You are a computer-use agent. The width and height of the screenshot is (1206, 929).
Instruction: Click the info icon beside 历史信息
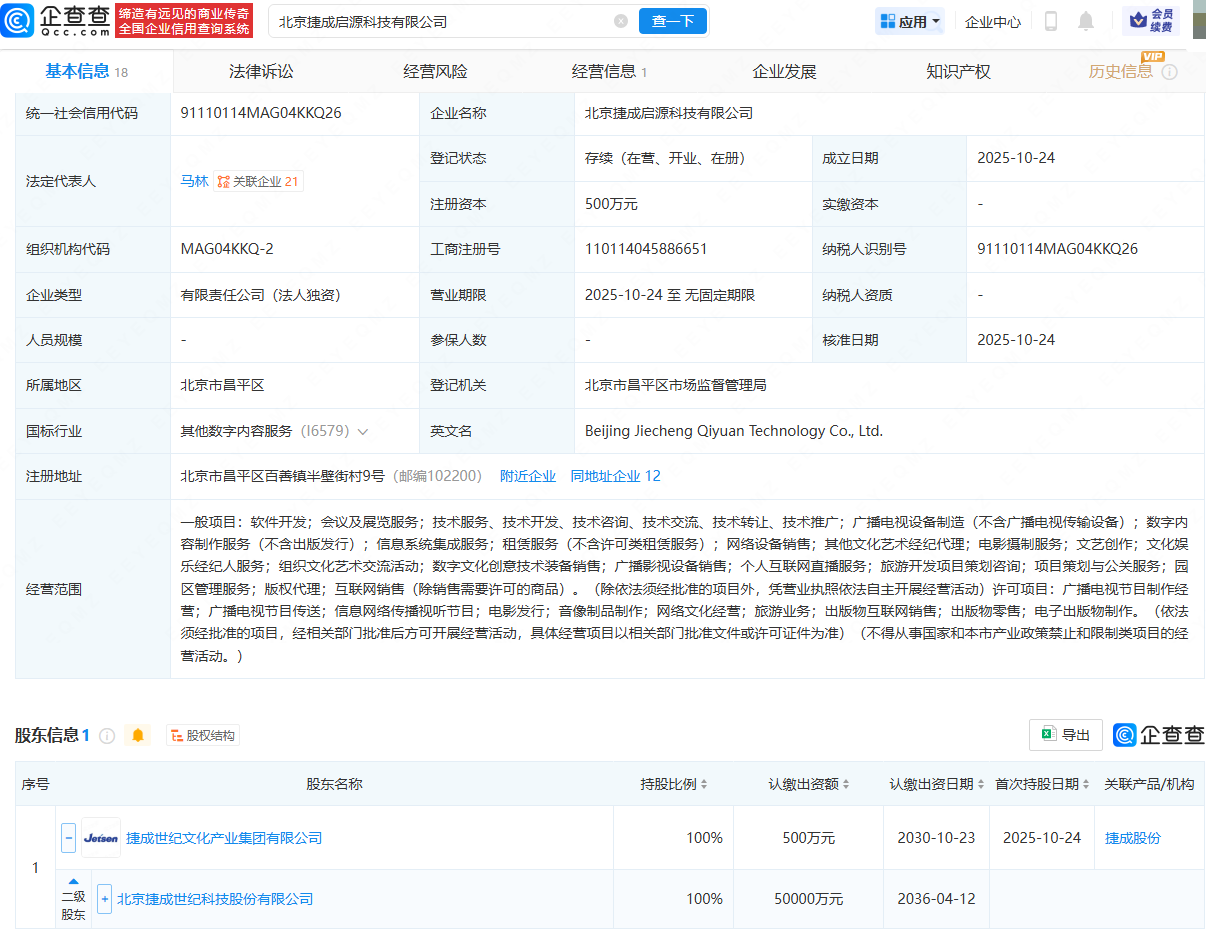(1170, 72)
